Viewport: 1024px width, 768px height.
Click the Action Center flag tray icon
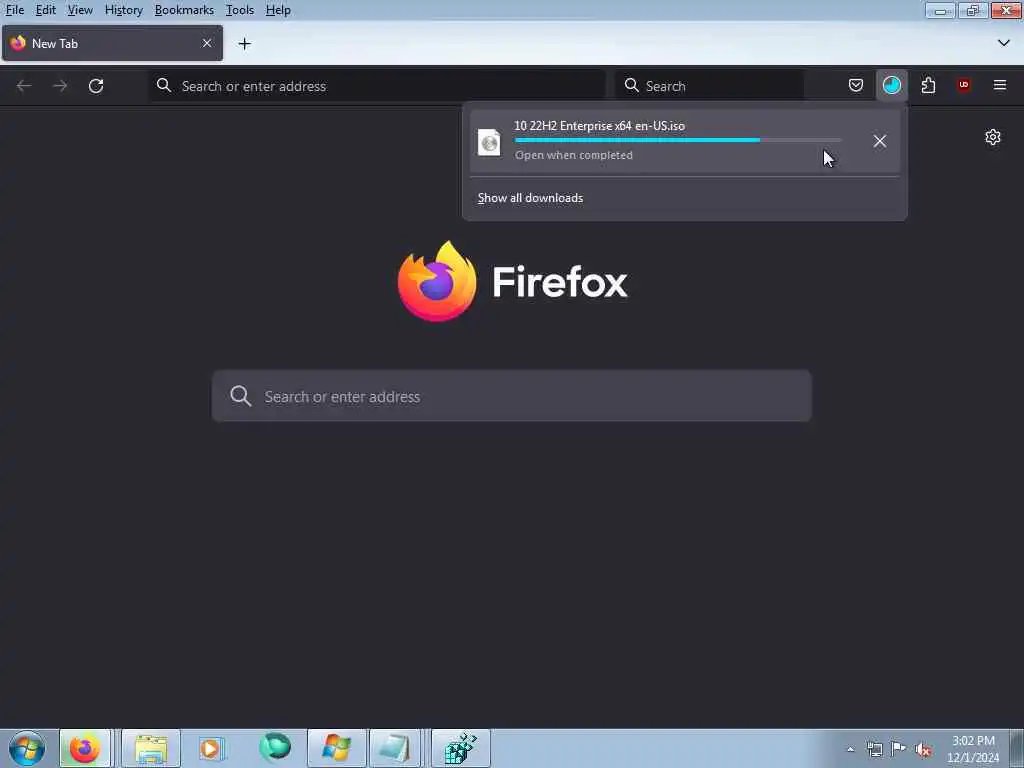(x=899, y=749)
